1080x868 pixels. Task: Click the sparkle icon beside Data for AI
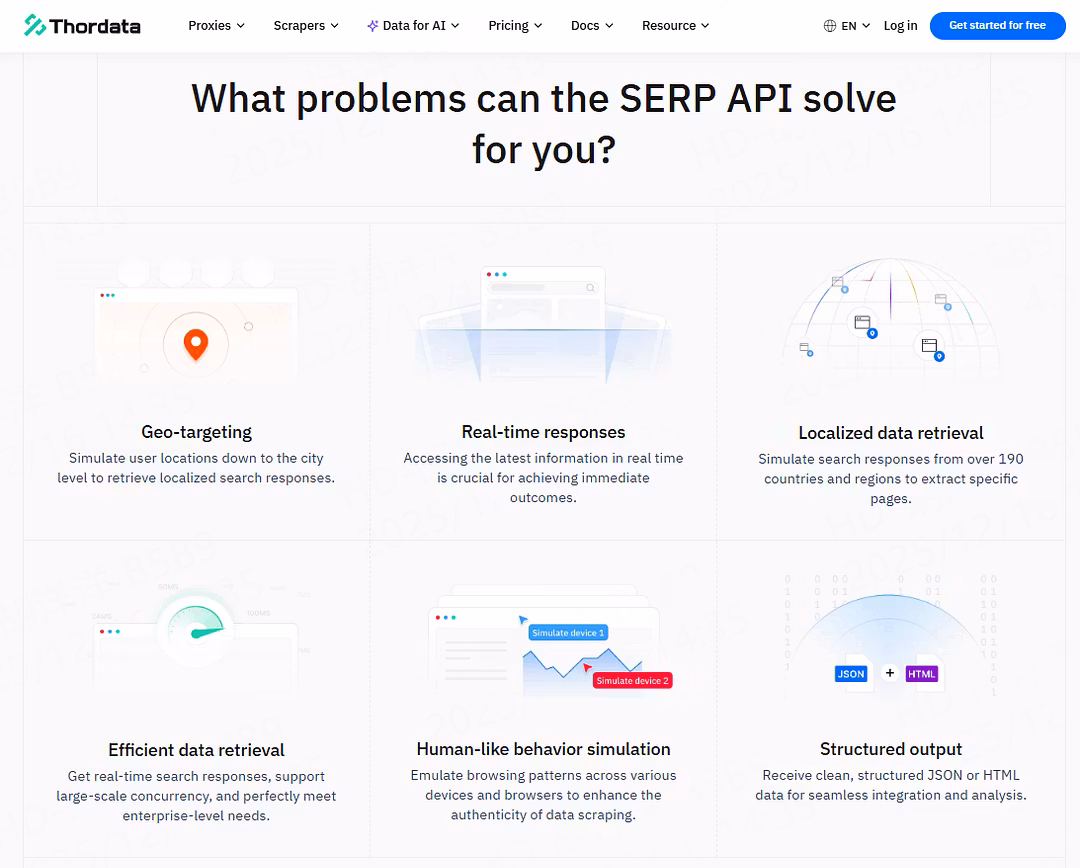click(372, 26)
